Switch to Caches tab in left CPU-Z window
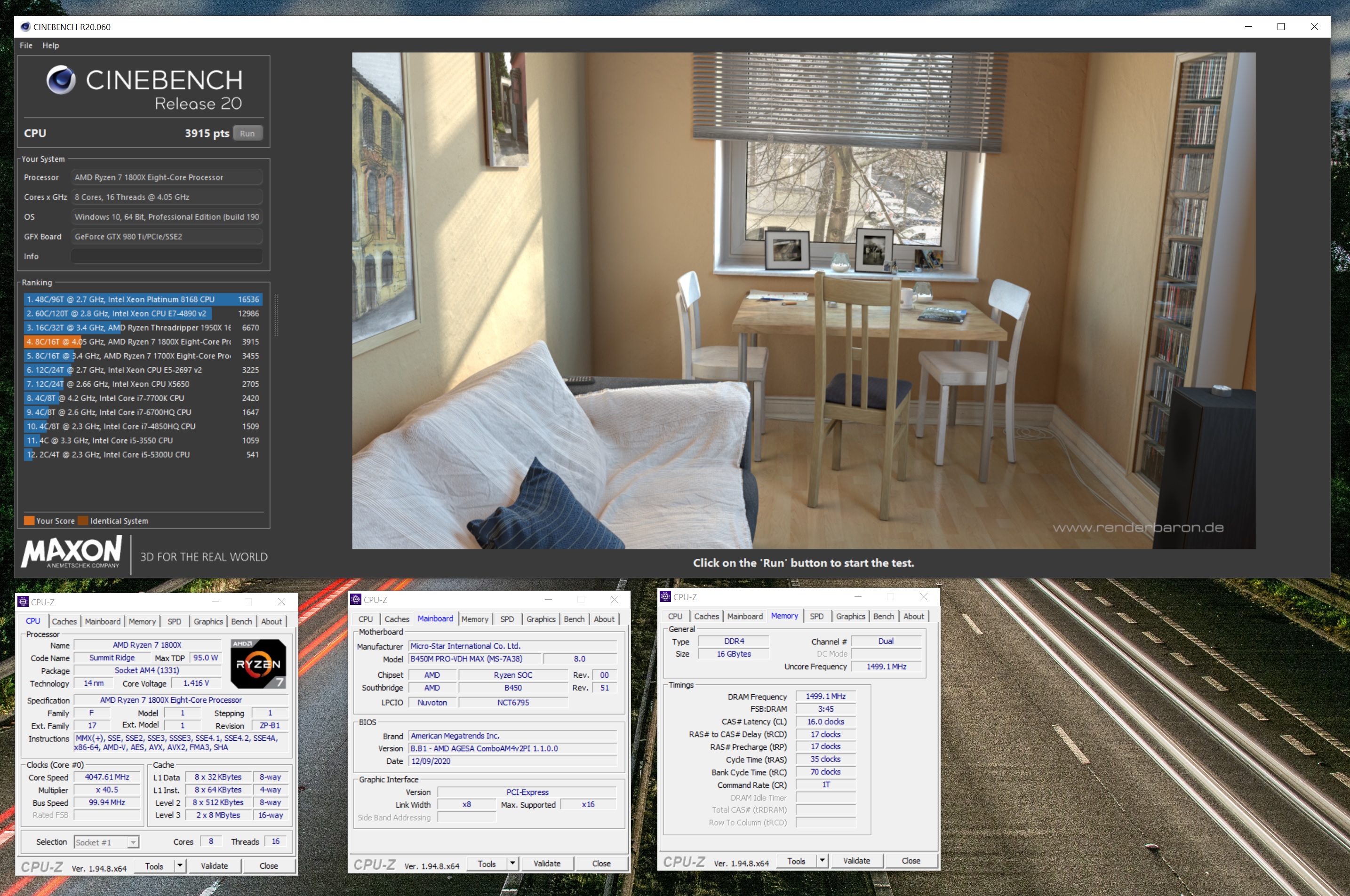The image size is (1350, 896). coord(64,621)
